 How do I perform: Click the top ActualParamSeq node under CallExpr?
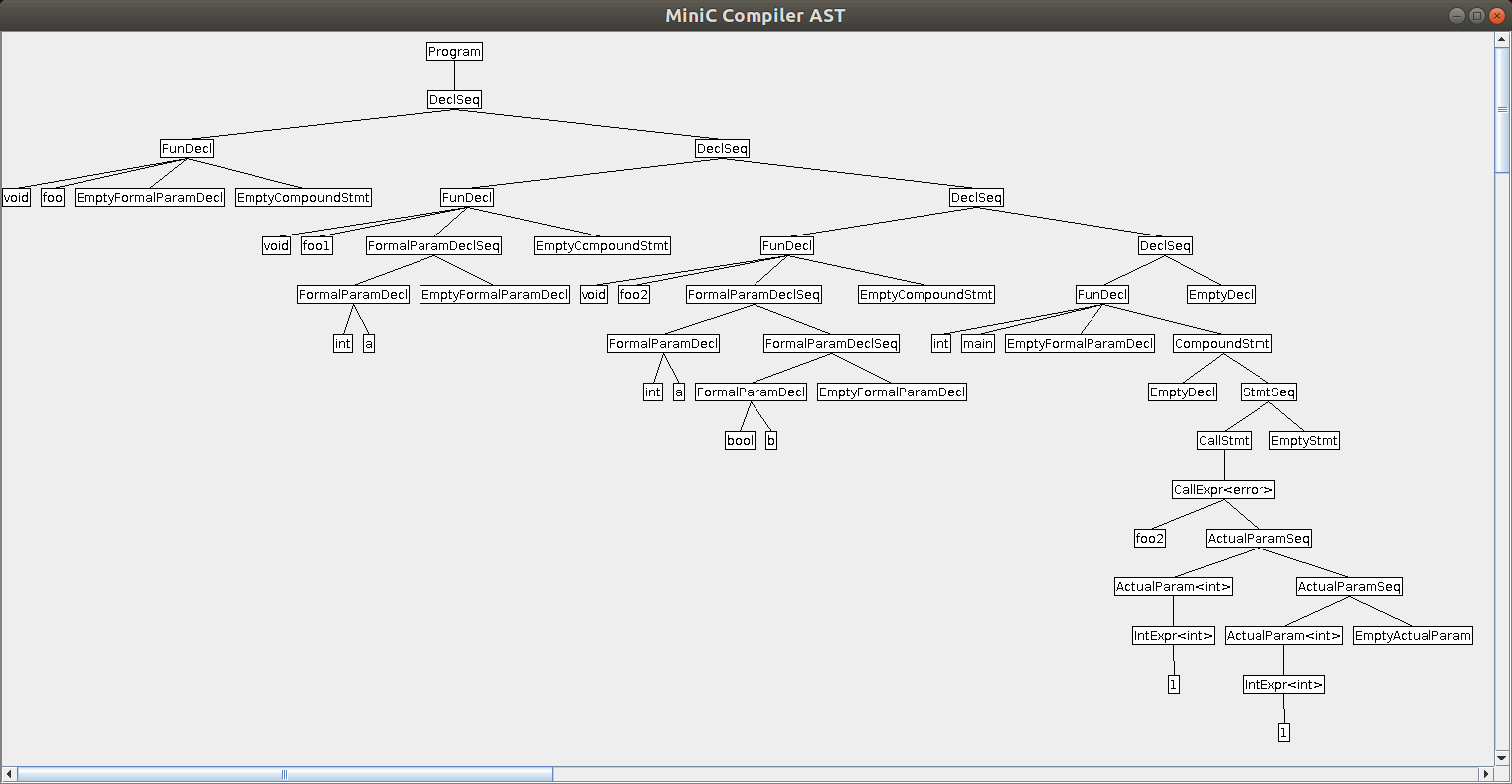[1259, 539]
